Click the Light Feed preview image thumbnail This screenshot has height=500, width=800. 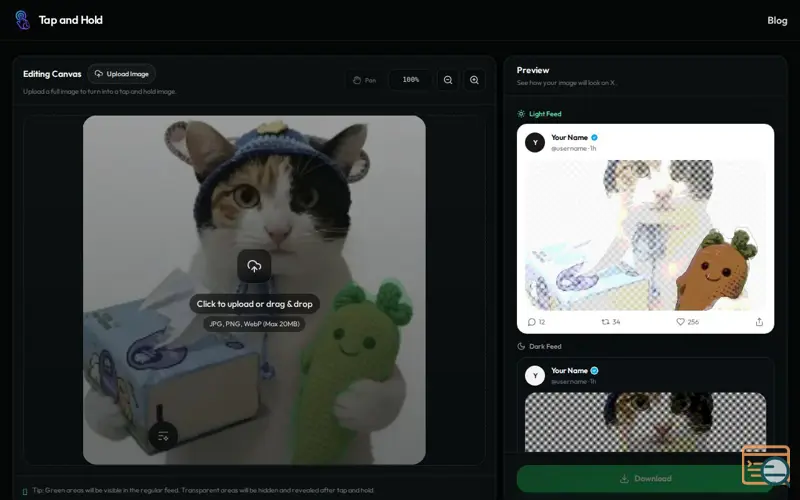pos(645,235)
